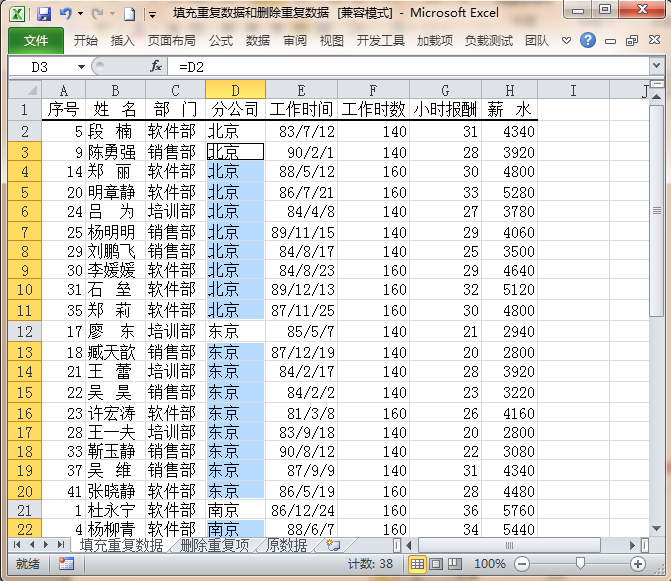Click the Name Box showing D3
Image resolution: width=671 pixels, height=581 pixels.
point(41,67)
